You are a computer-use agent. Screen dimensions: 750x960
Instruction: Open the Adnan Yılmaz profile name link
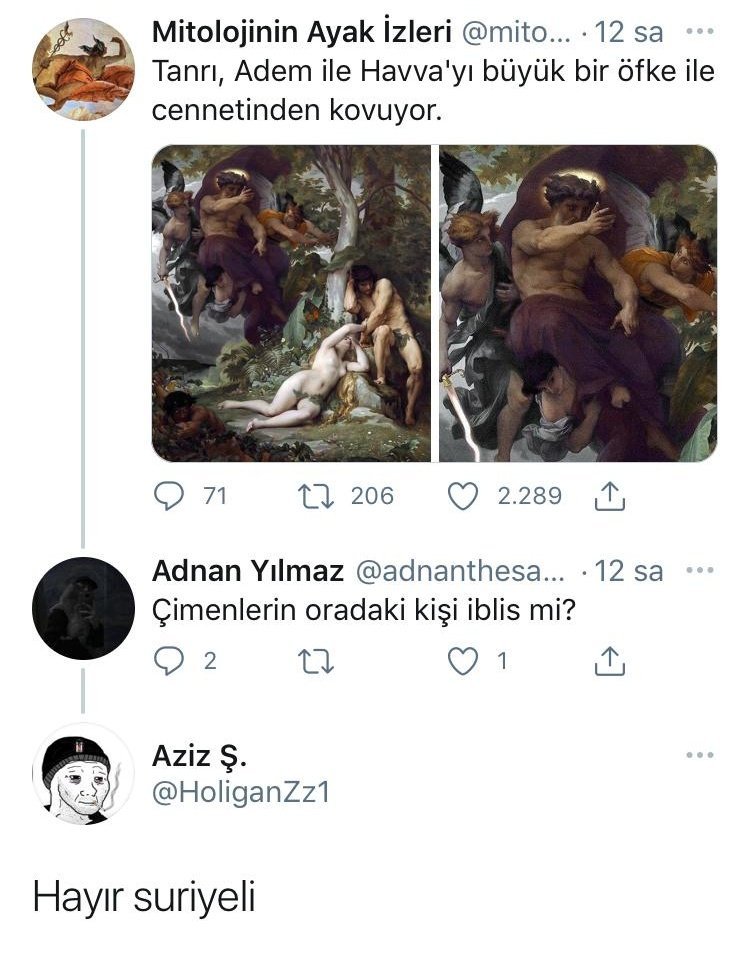click(x=247, y=571)
